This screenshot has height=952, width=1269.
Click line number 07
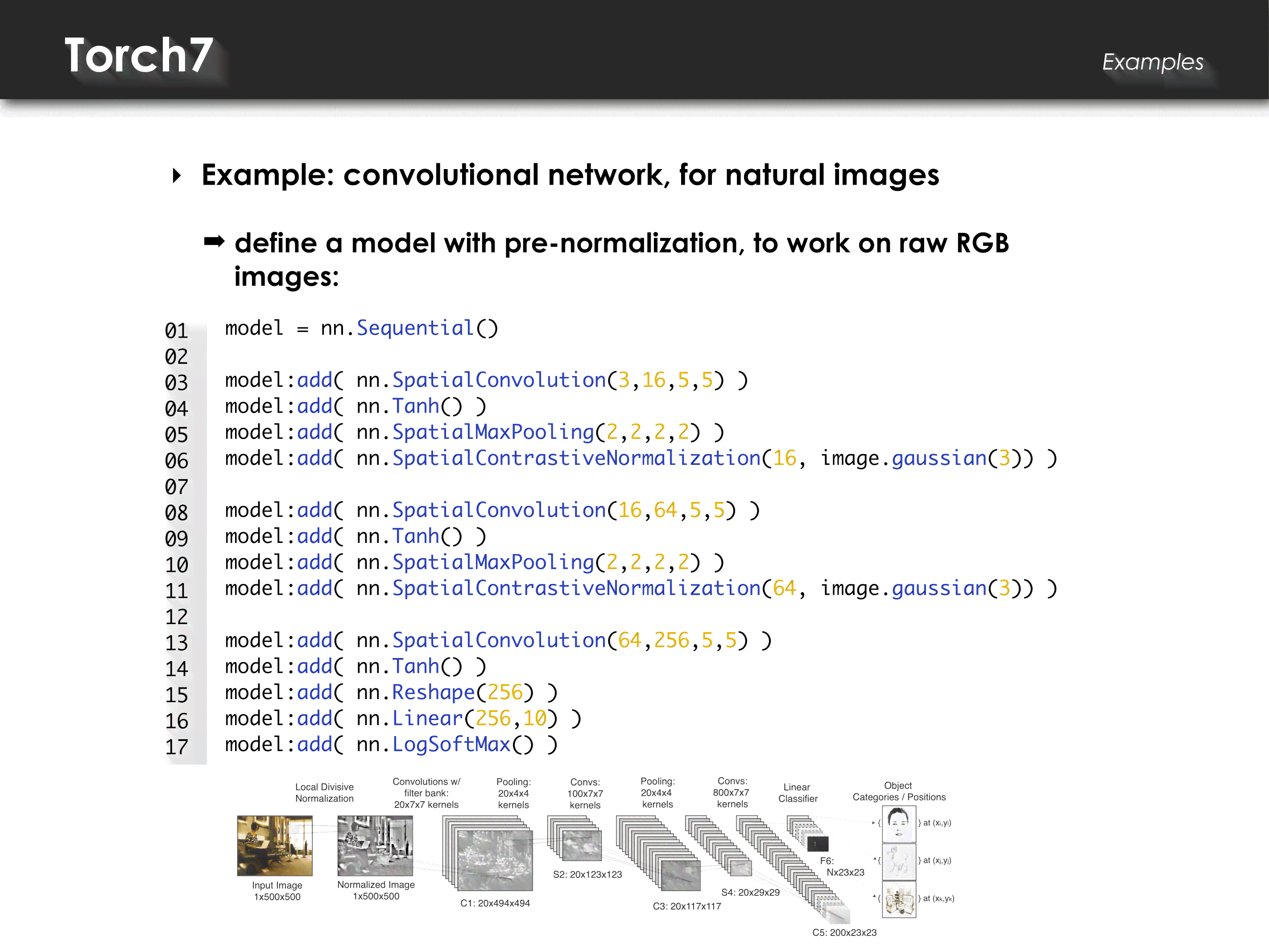tap(176, 487)
